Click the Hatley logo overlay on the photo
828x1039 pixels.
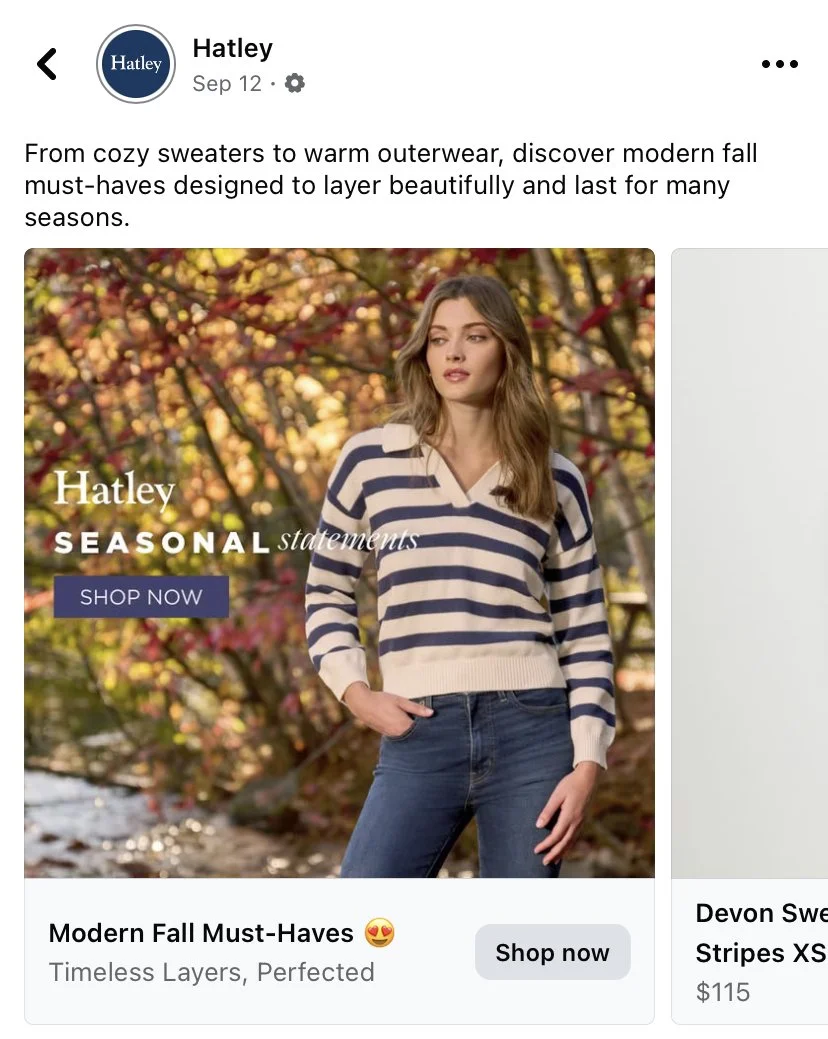coord(115,489)
